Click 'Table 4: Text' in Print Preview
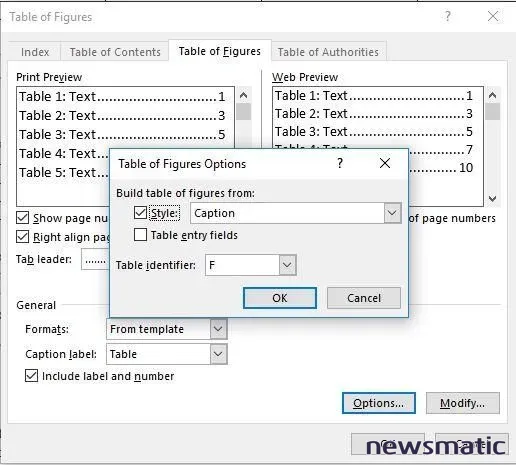This screenshot has height=465, width=516. (x=57, y=154)
